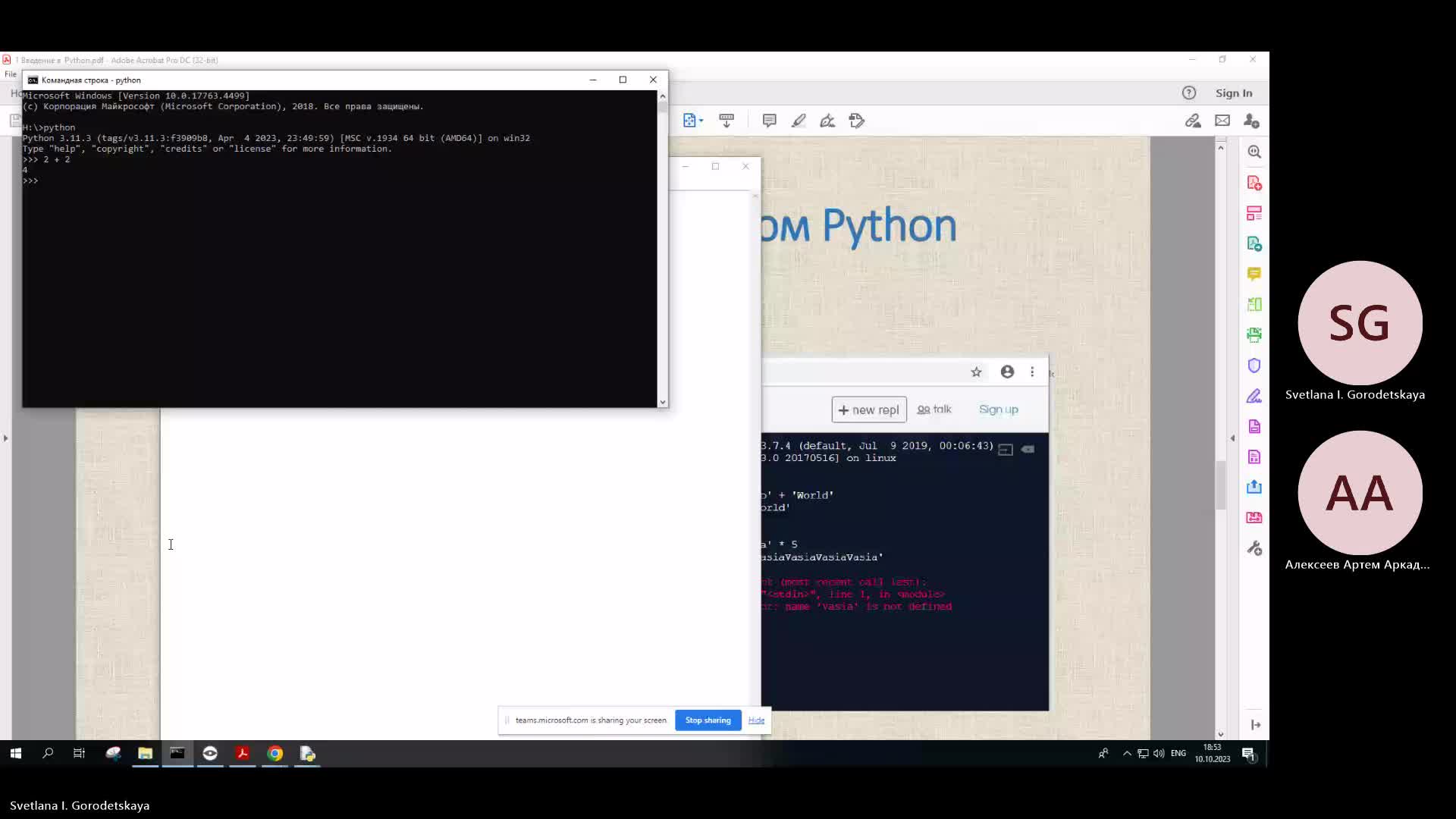Open the Sign document pen tool
Image resolution: width=1456 pixels, height=819 pixels.
[827, 121]
